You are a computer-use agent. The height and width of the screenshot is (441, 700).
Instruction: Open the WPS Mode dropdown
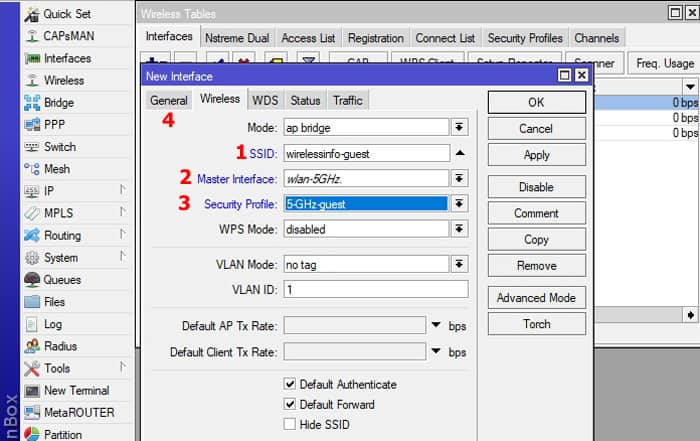[x=459, y=229]
